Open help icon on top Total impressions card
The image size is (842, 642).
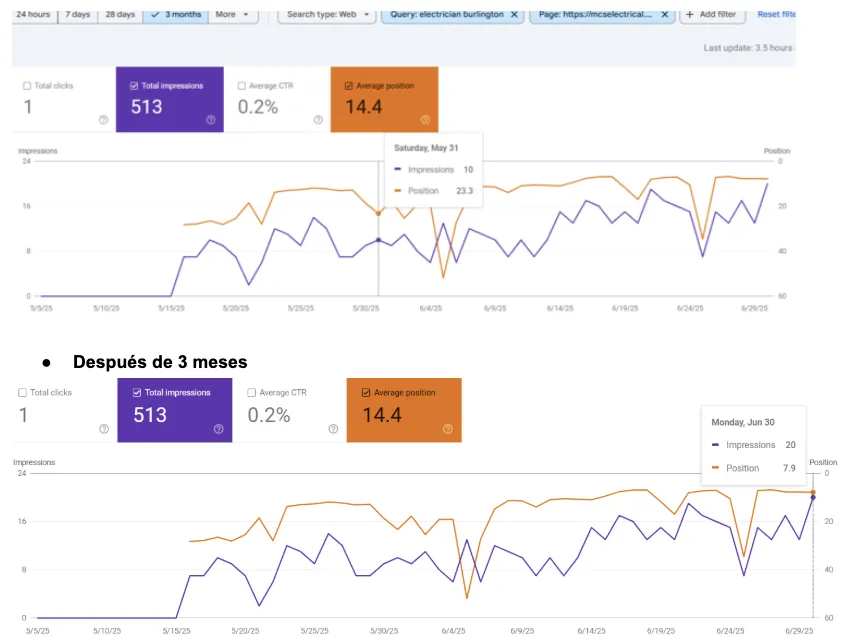tap(211, 120)
